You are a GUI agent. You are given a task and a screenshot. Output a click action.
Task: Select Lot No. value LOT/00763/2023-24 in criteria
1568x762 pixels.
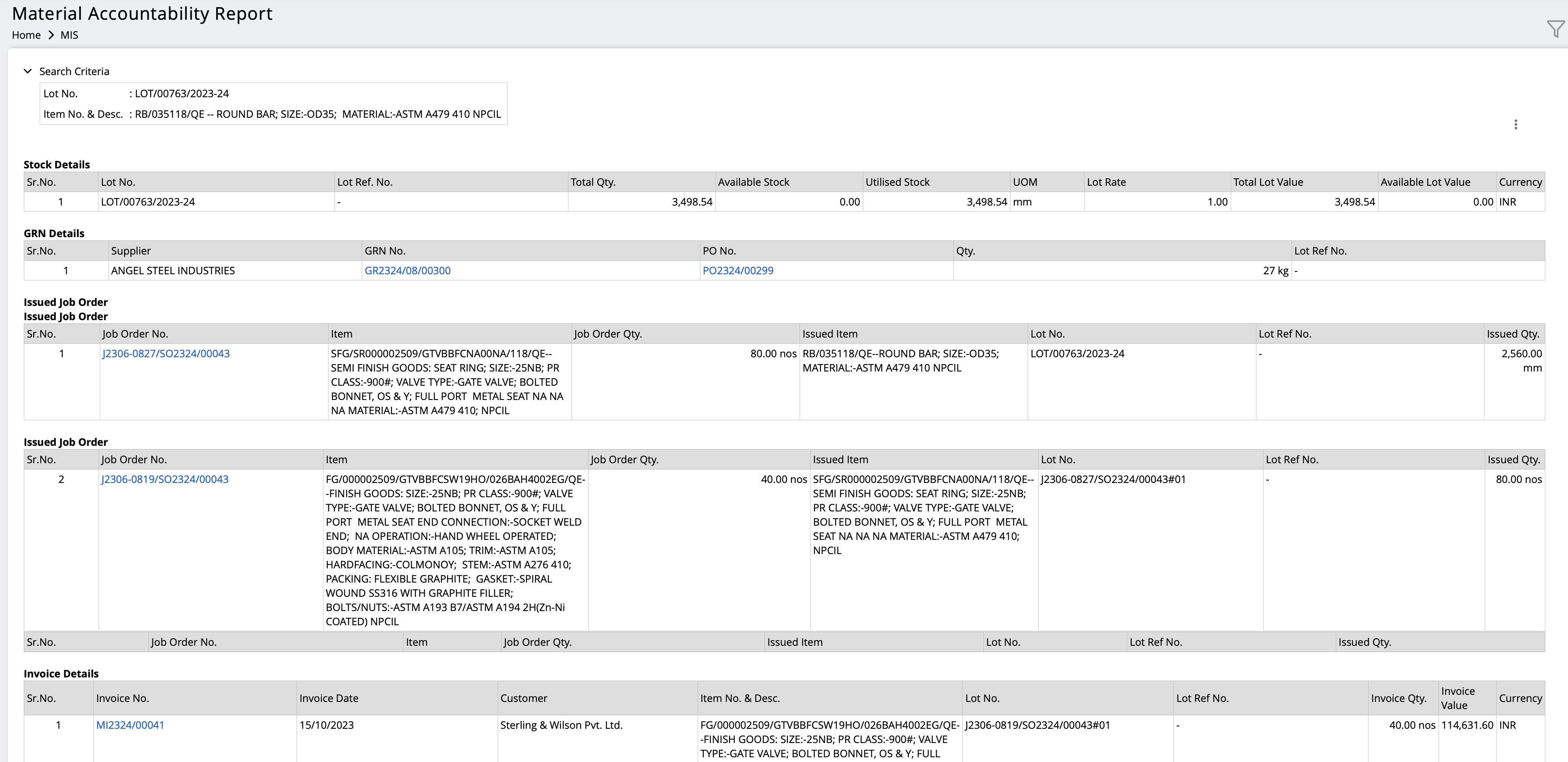181,94
